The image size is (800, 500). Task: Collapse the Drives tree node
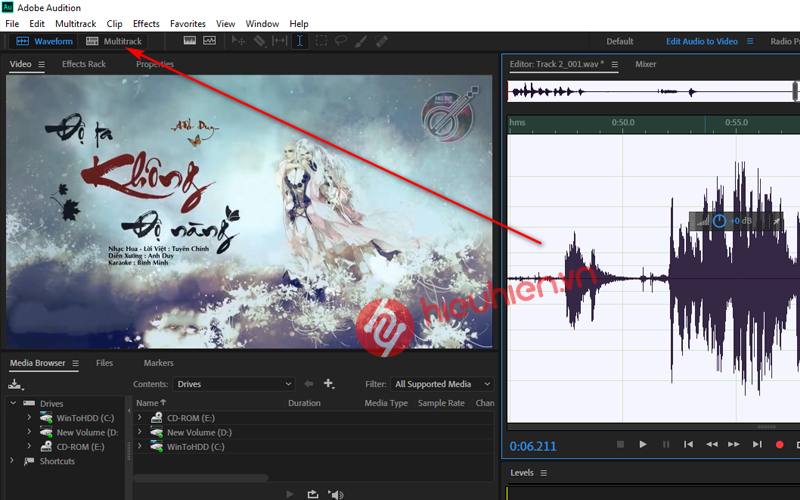13,403
